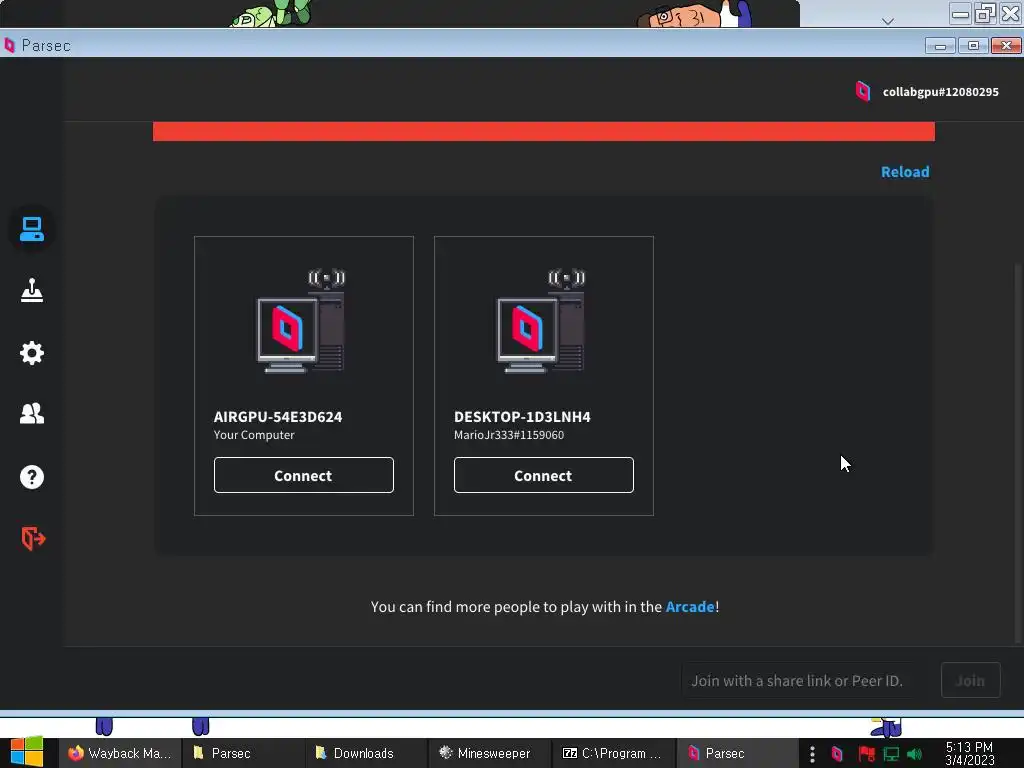Connect to AIRGPU-54E3D624
Viewport: 1024px width, 768px height.
[x=304, y=475]
